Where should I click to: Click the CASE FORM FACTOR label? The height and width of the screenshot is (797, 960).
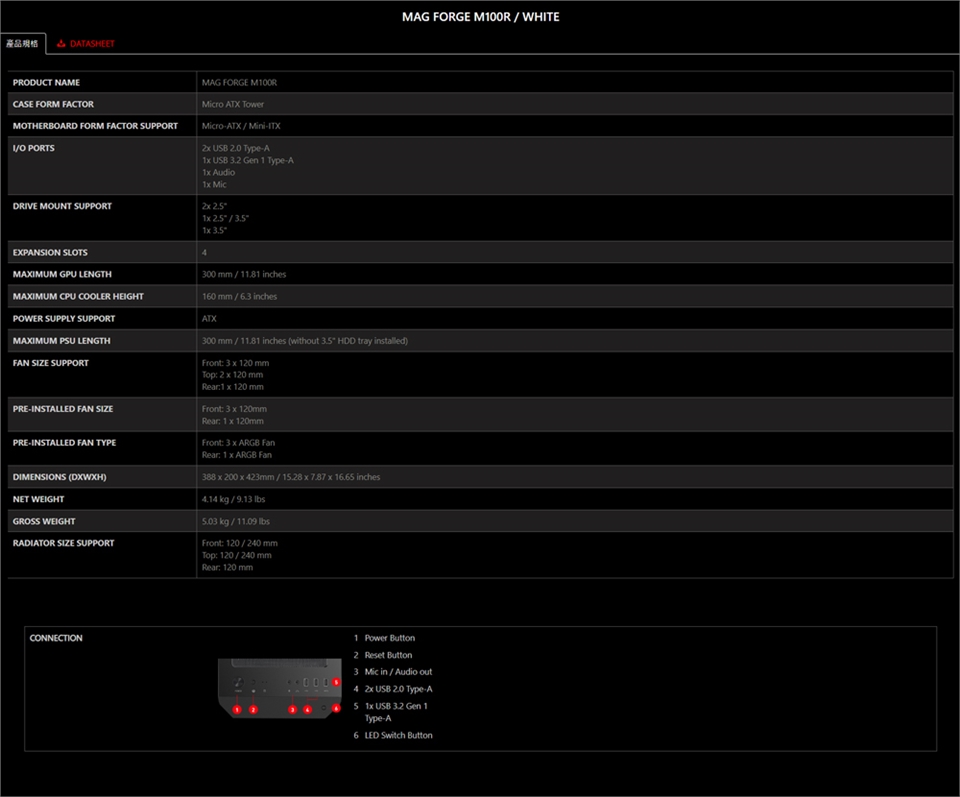click(x=53, y=105)
